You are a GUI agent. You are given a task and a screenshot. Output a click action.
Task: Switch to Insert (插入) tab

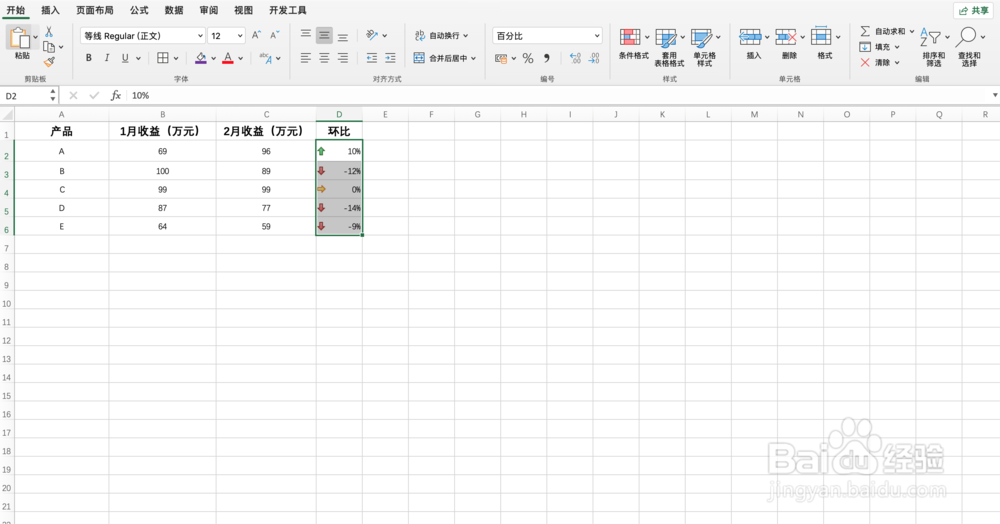point(50,10)
